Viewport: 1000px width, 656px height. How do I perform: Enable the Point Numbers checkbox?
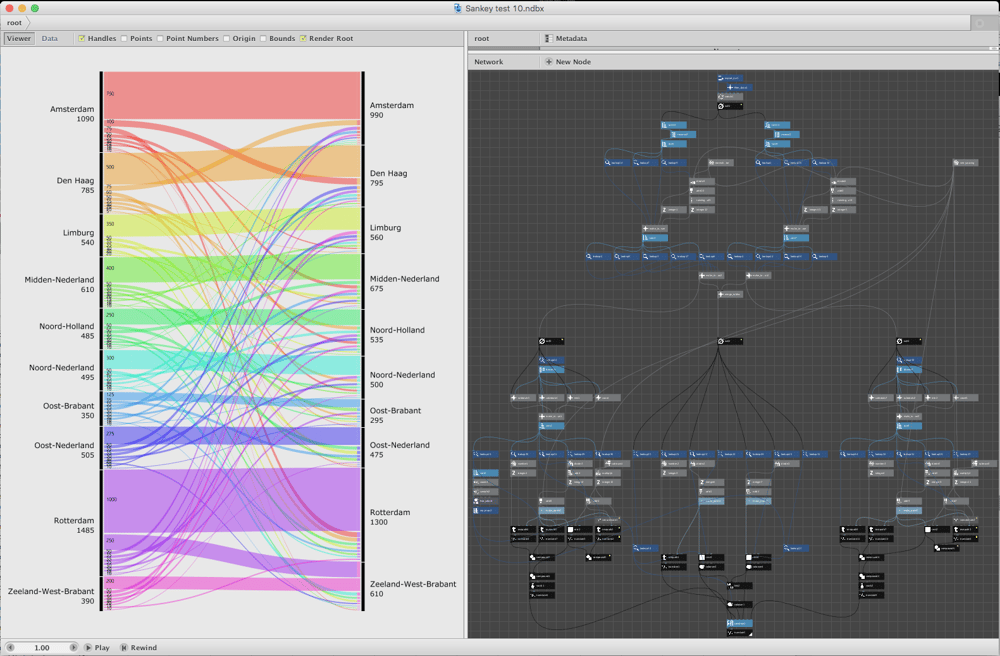pyautogui.click(x=160, y=38)
